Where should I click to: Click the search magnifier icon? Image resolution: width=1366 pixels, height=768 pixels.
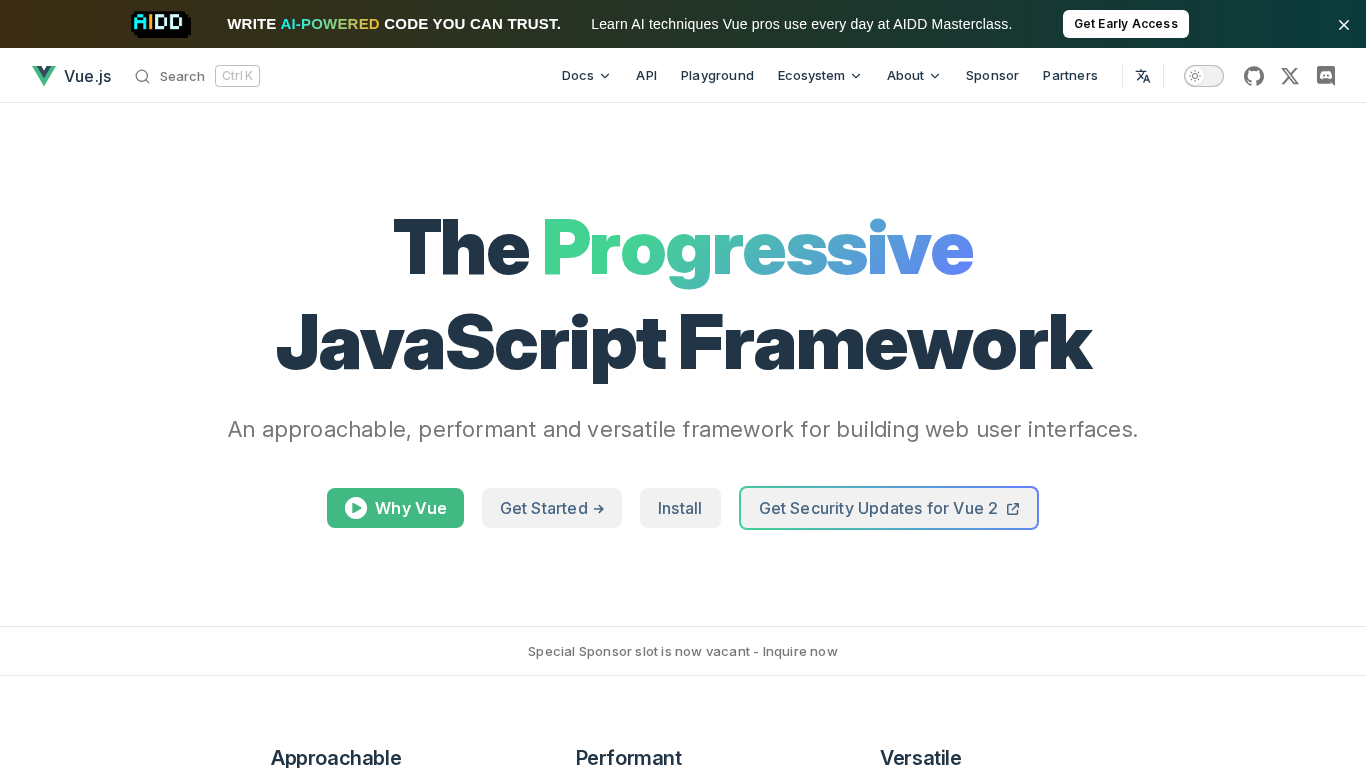[143, 76]
